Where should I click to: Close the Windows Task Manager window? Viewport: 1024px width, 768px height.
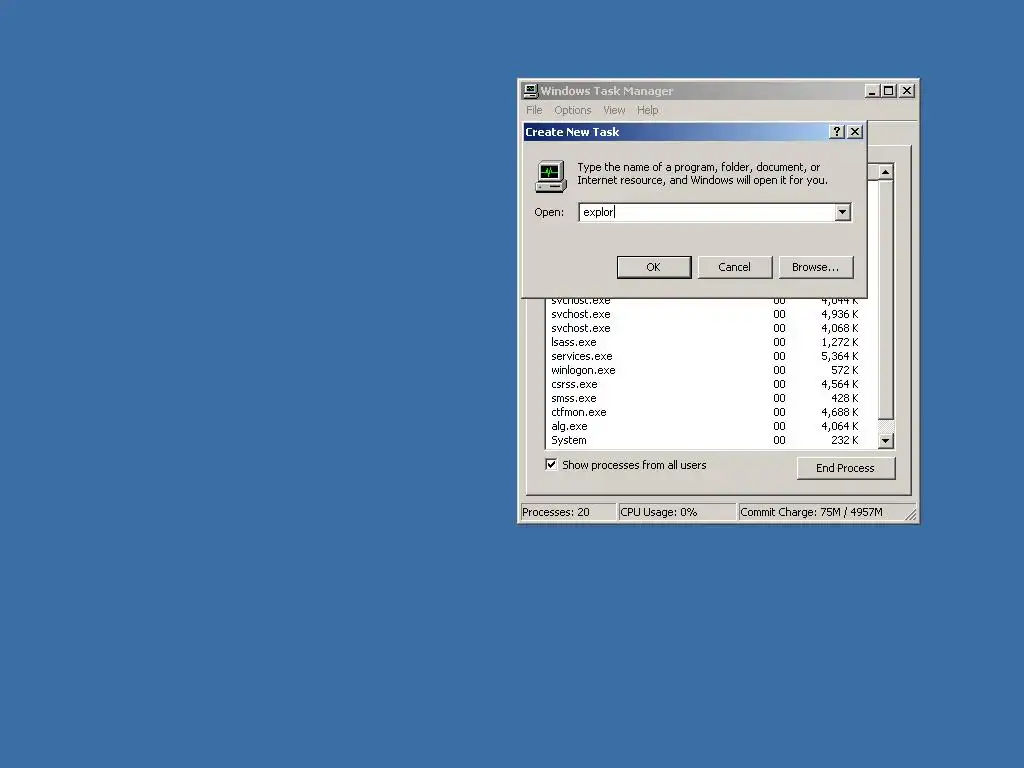click(907, 91)
